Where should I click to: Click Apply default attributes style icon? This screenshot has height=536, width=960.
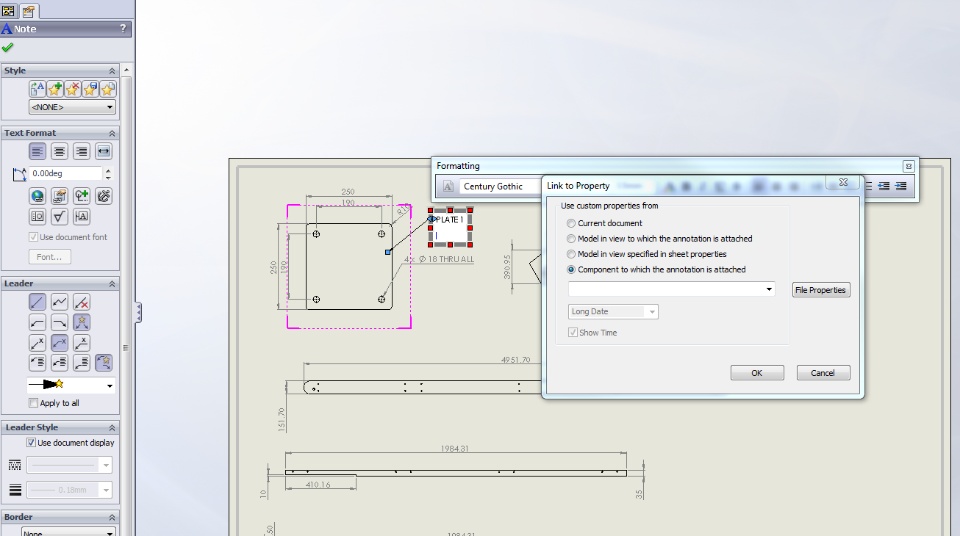coord(37,89)
